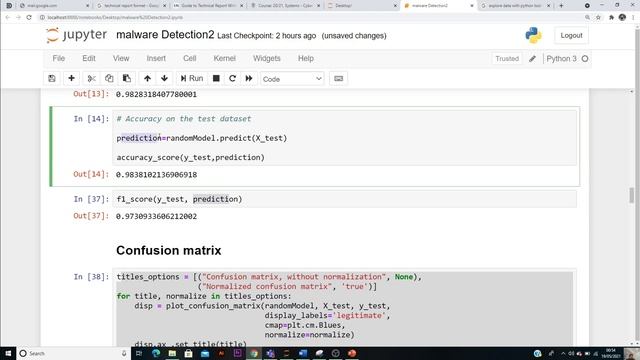Click the Out[14] value 0.9838102136906918
640x360 pixels.
[x=156, y=175]
